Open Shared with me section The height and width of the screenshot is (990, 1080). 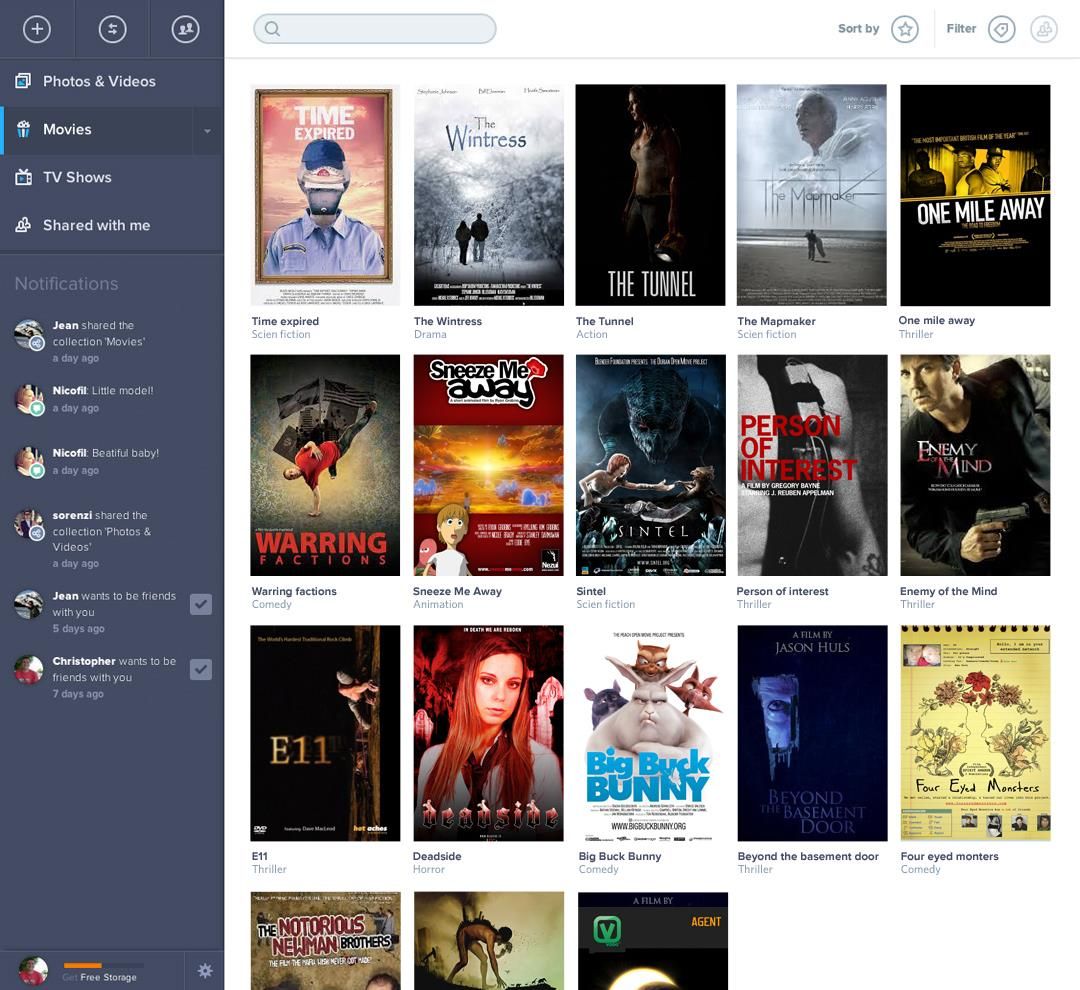coord(112,225)
